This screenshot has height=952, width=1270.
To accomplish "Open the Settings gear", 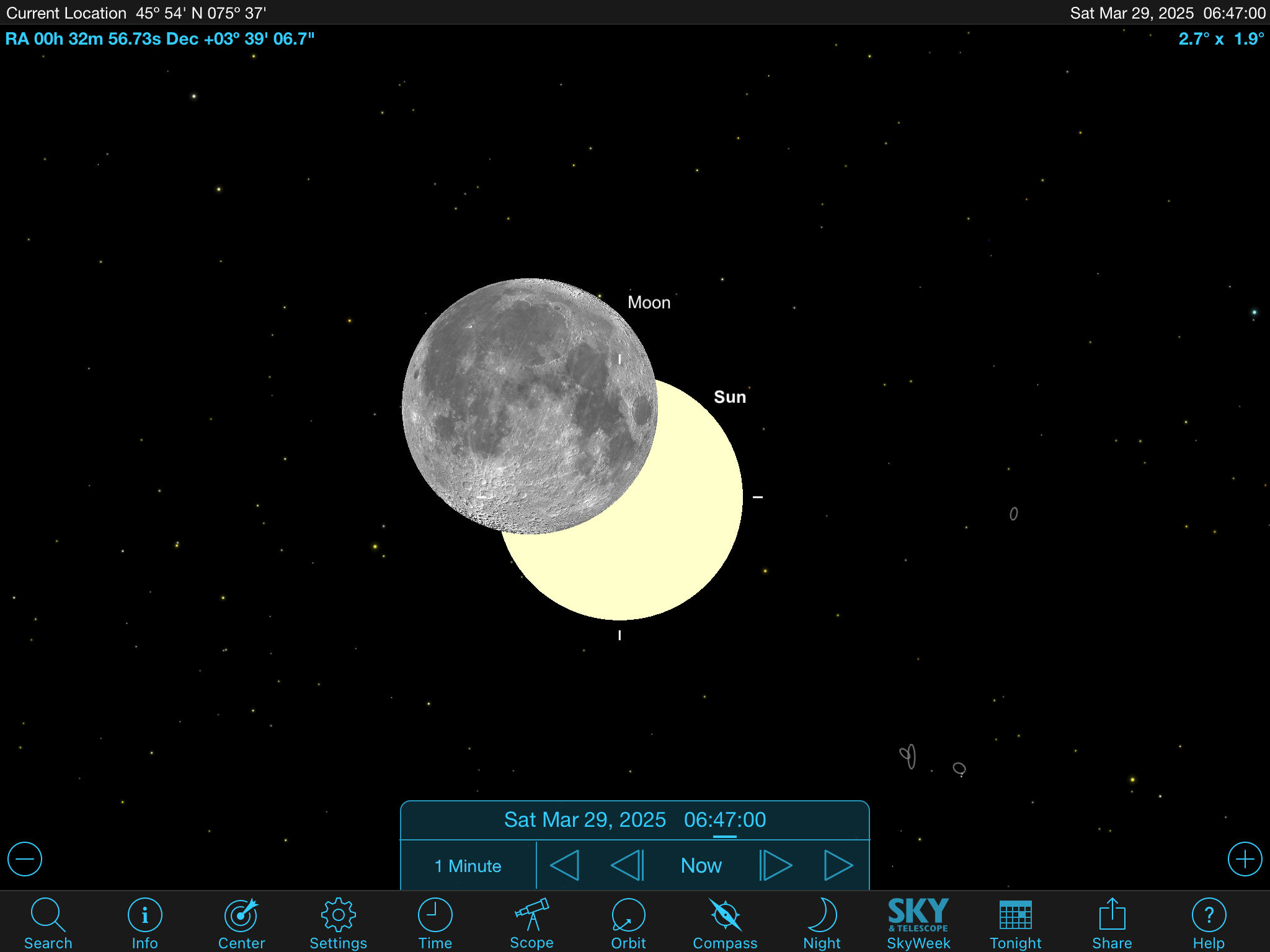I will 338,922.
